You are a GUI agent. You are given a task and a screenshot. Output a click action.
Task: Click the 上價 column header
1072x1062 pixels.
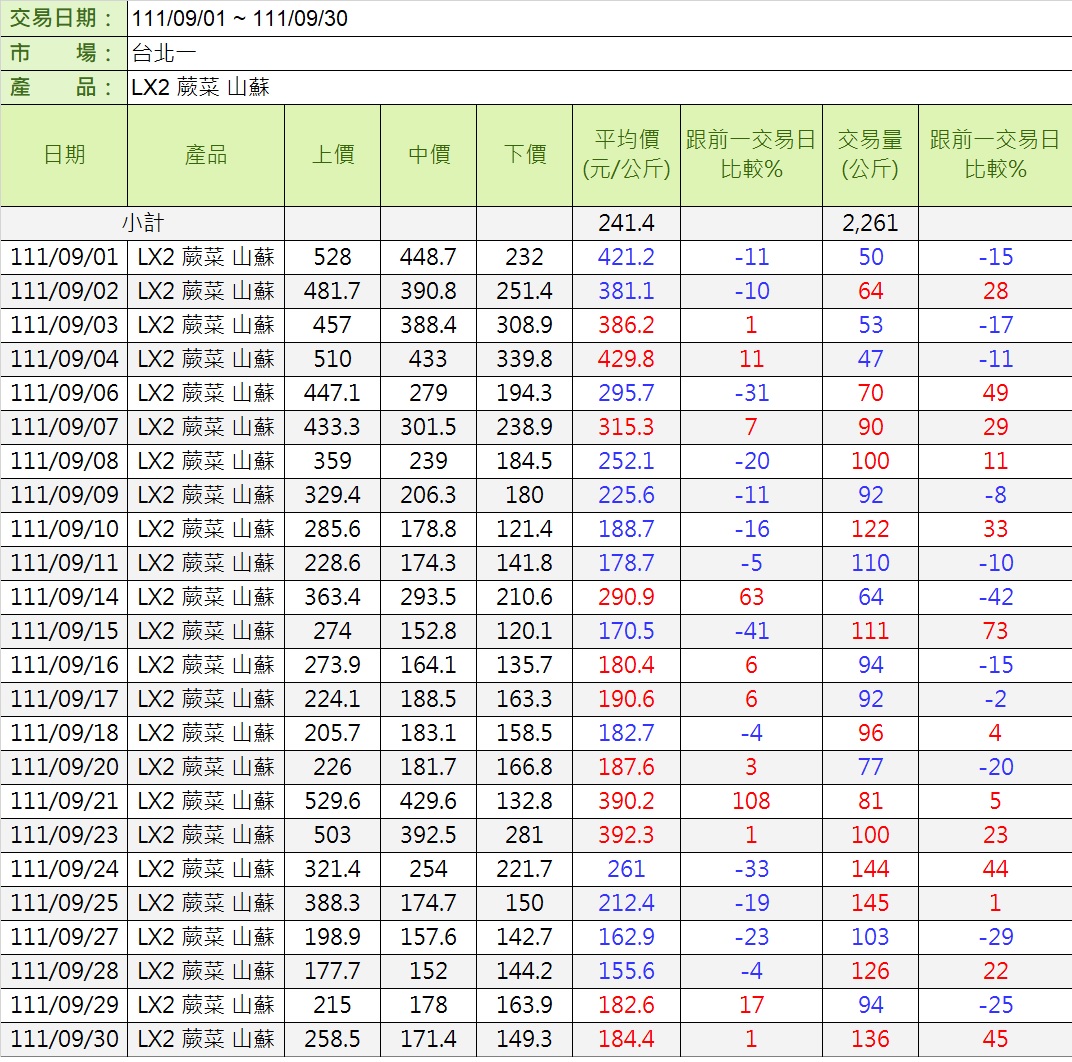tap(332, 155)
